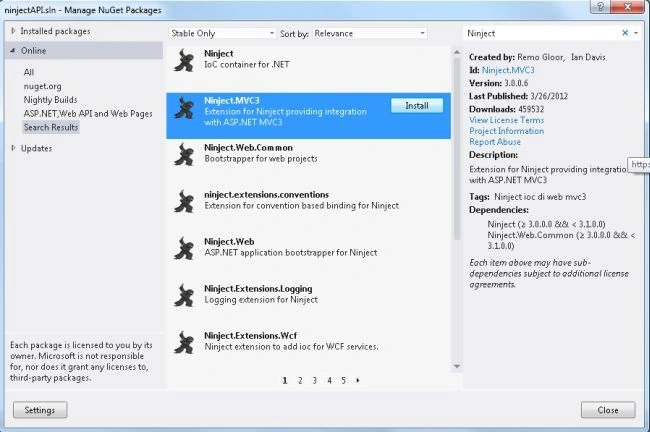Click the current page 1 indicator

coord(285,380)
